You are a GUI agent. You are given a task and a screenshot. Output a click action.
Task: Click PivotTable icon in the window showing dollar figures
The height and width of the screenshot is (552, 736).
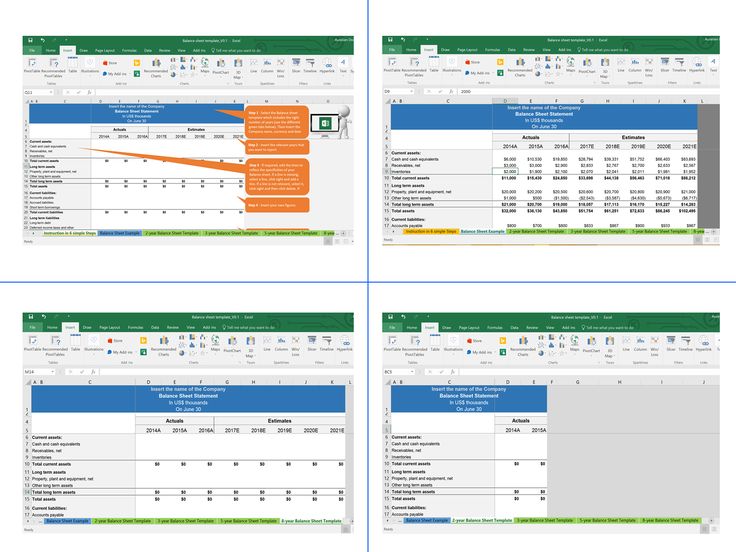point(392,65)
